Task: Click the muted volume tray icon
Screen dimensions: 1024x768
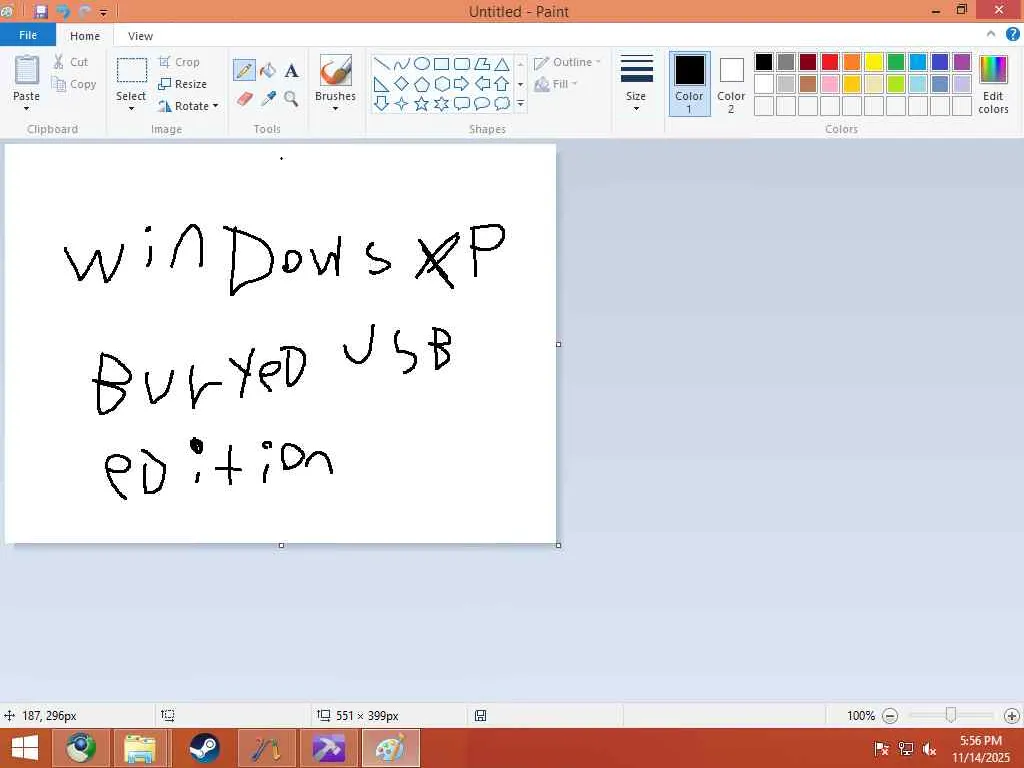Action: [x=929, y=749]
